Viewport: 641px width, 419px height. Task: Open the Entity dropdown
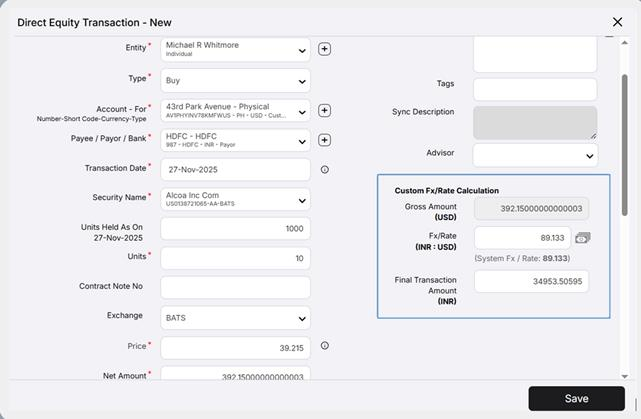click(235, 49)
